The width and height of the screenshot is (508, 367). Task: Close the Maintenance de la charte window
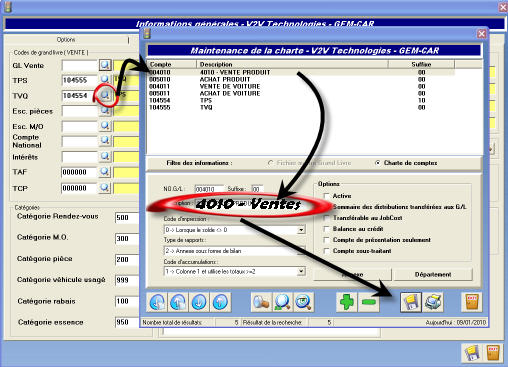(482, 34)
